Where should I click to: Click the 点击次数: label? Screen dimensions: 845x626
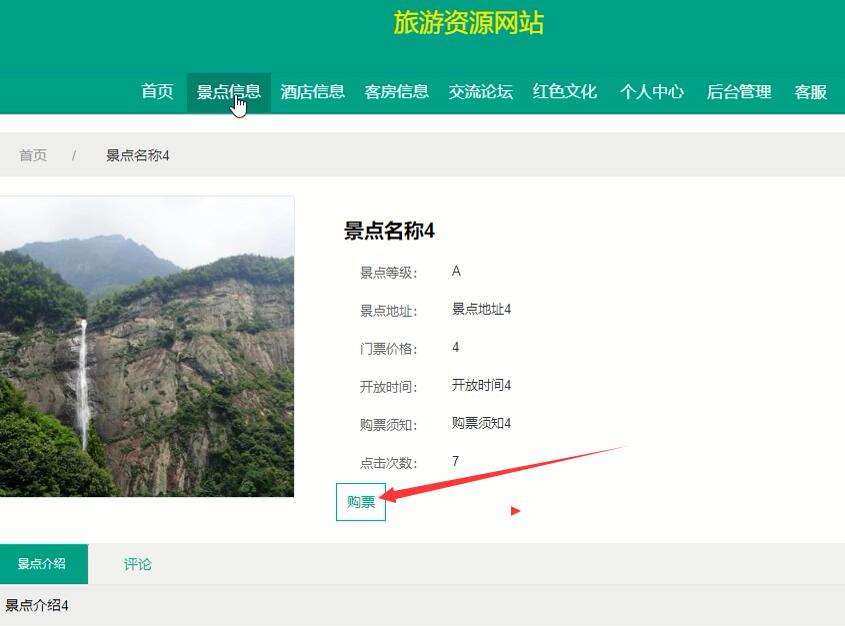click(389, 463)
